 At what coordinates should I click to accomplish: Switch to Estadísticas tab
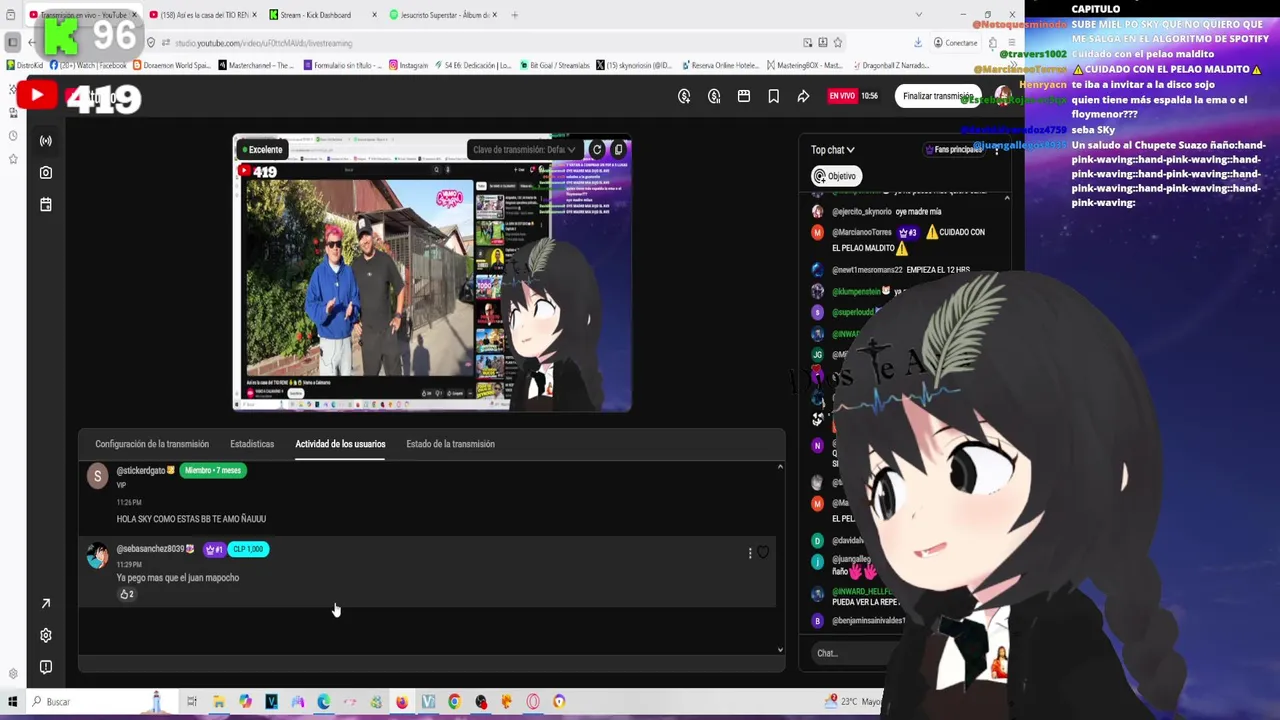252,444
